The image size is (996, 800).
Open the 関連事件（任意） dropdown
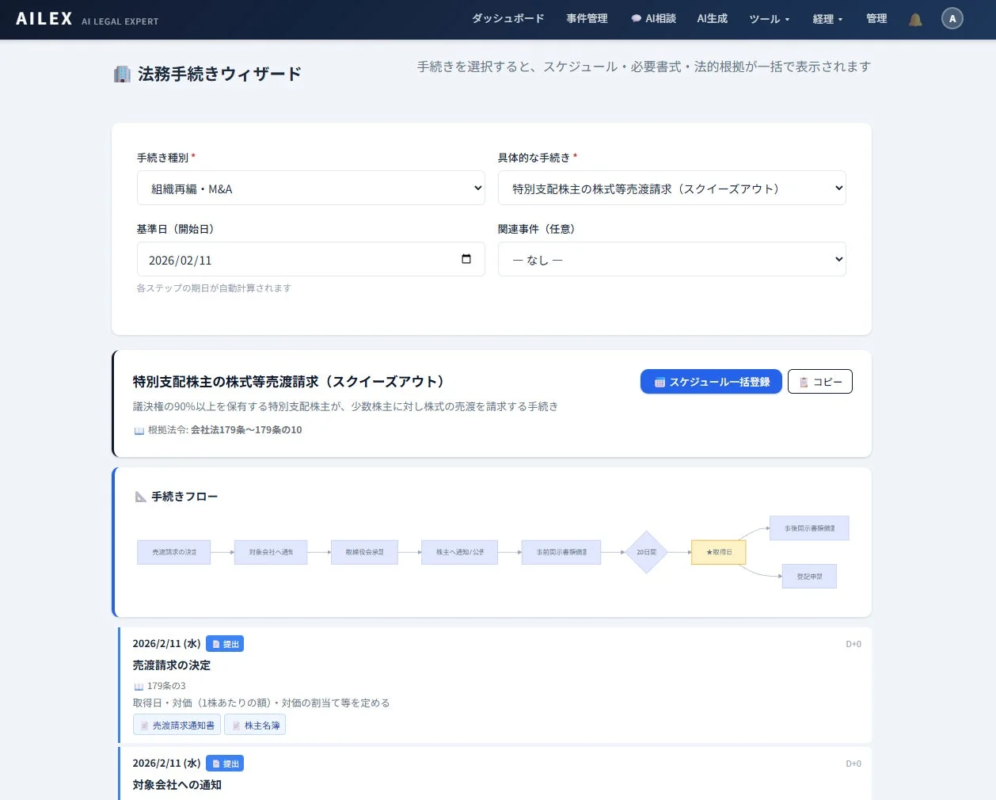671,258
